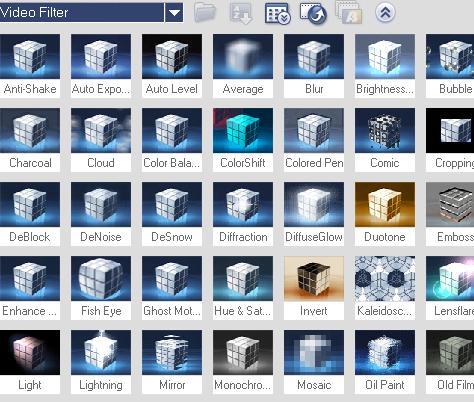
Task: Select the Mosaic filter thumbnail
Action: [x=314, y=352]
